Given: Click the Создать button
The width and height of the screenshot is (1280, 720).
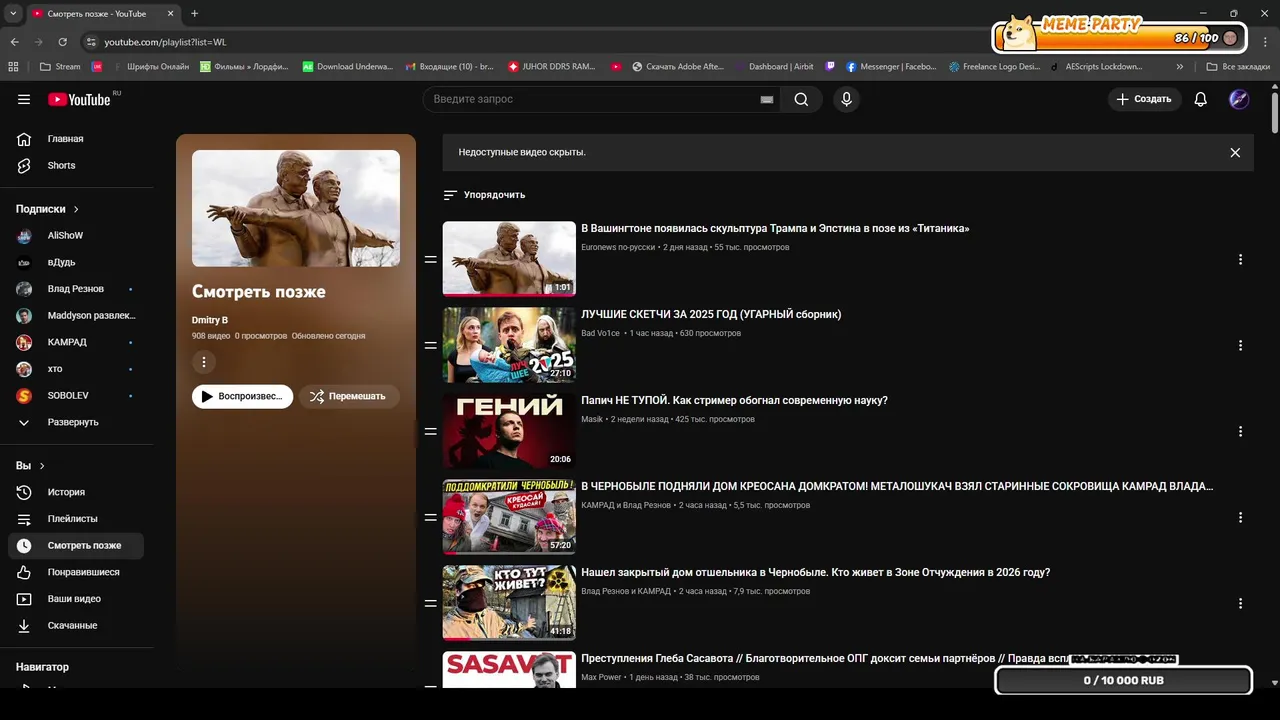Looking at the screenshot, I should [x=1144, y=99].
